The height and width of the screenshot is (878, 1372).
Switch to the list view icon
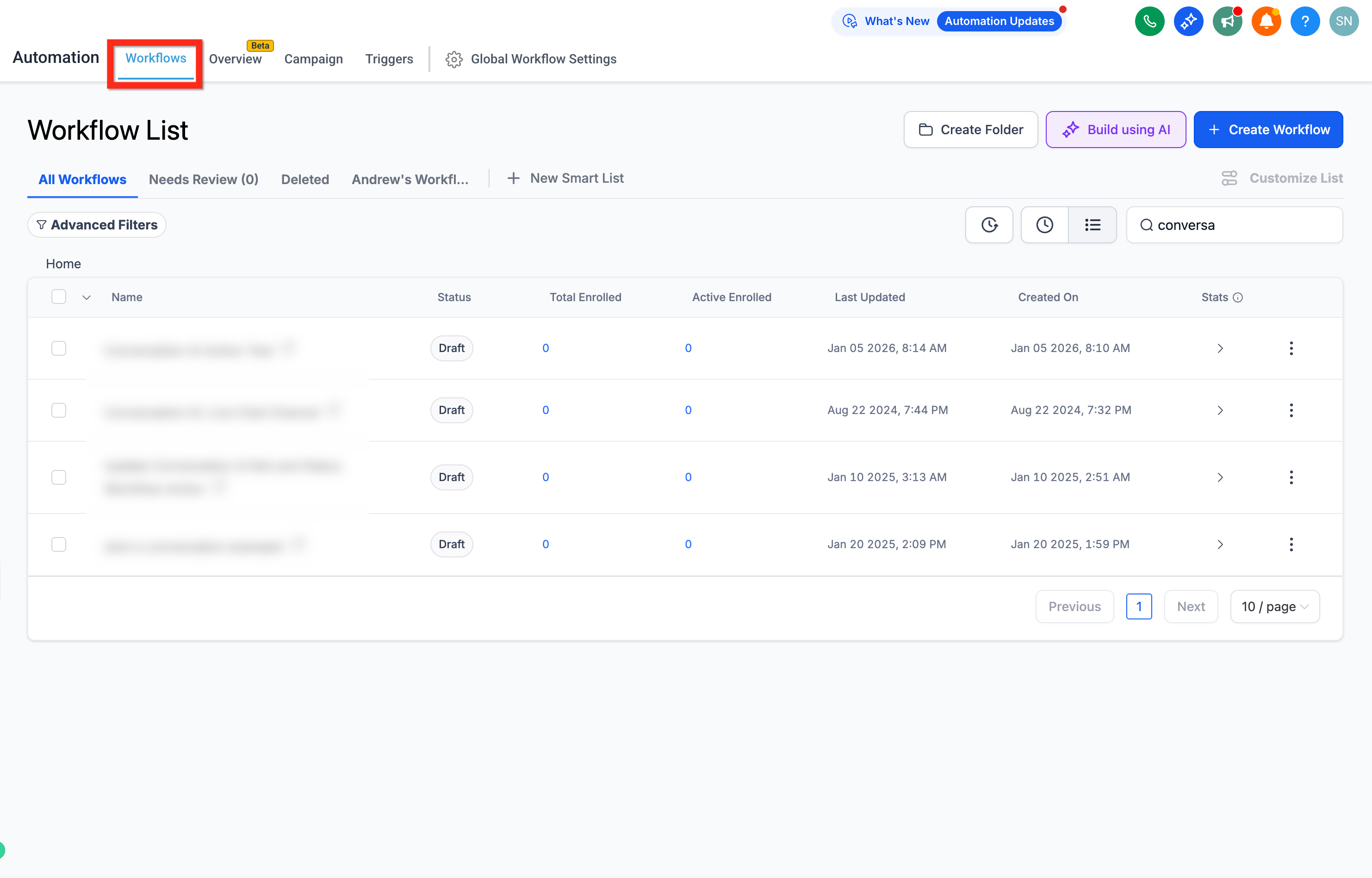point(1092,225)
